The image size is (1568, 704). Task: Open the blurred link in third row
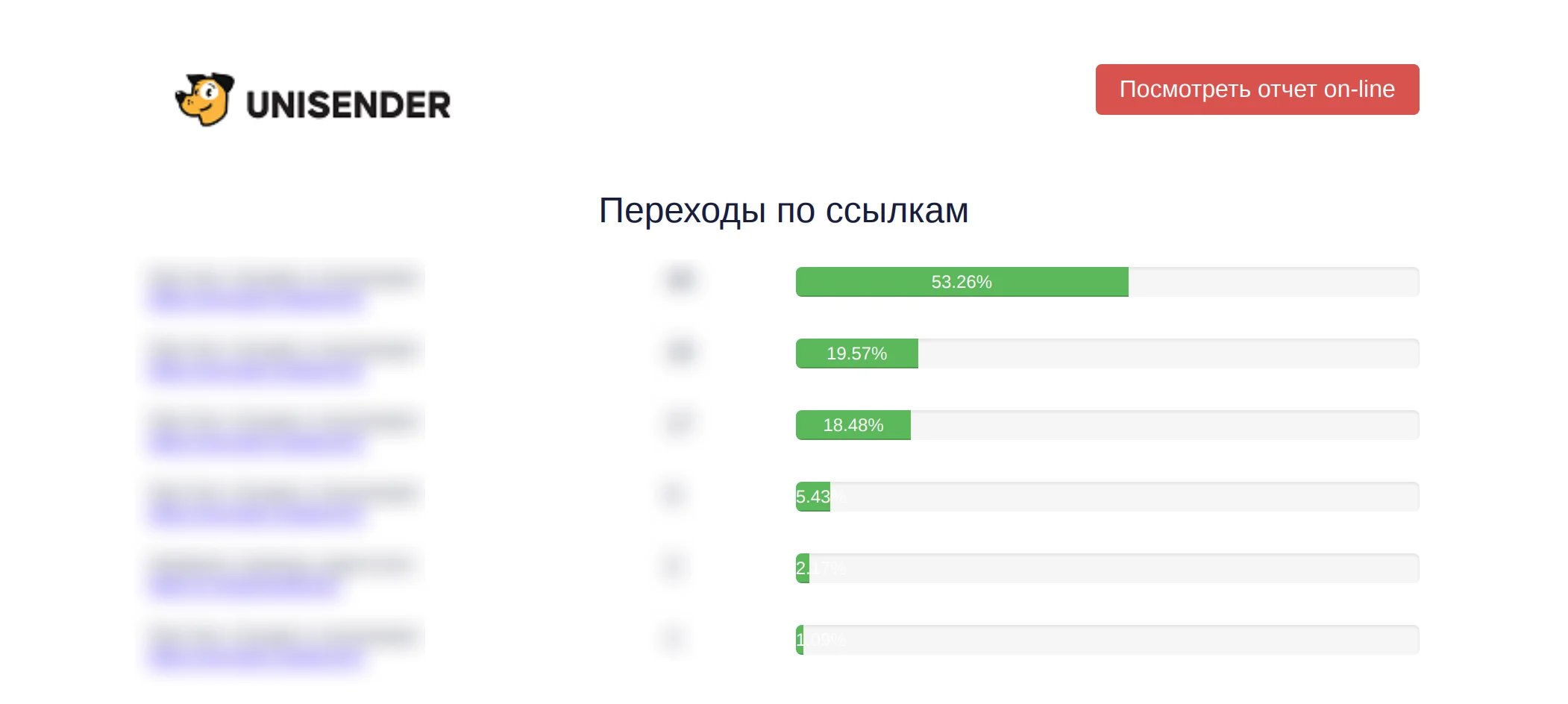point(256,443)
